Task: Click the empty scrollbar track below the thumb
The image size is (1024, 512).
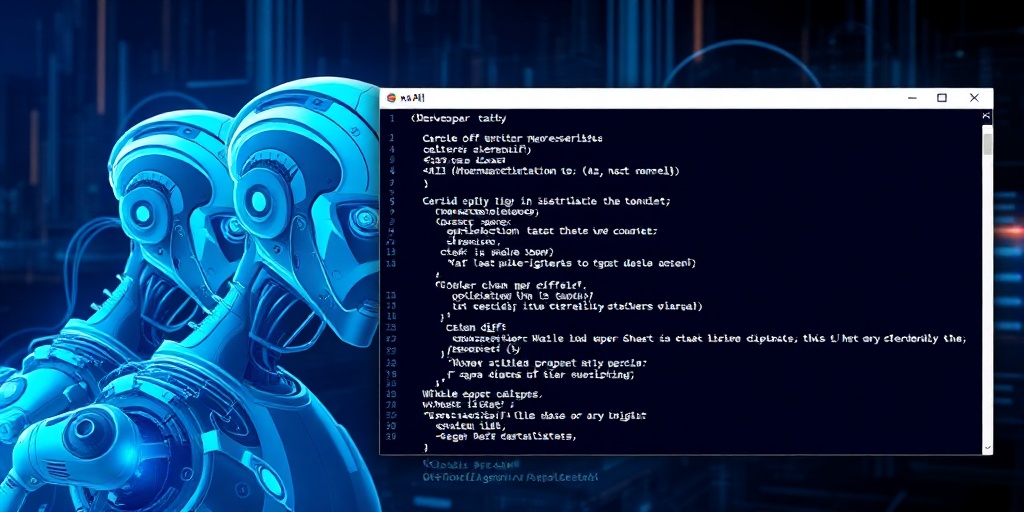Action: [x=987, y=299]
